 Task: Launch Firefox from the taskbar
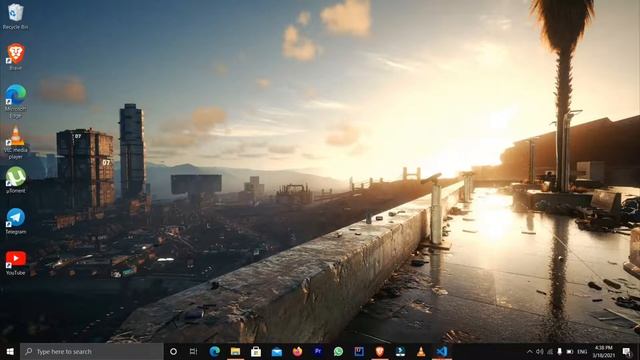tap(297, 351)
